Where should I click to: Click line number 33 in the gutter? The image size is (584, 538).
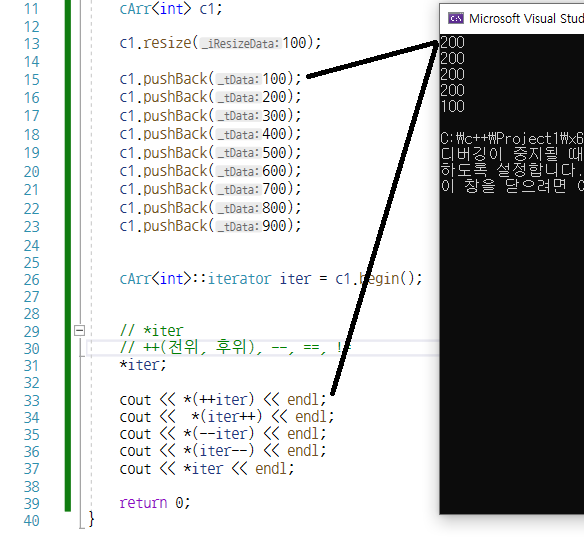(x=32, y=401)
